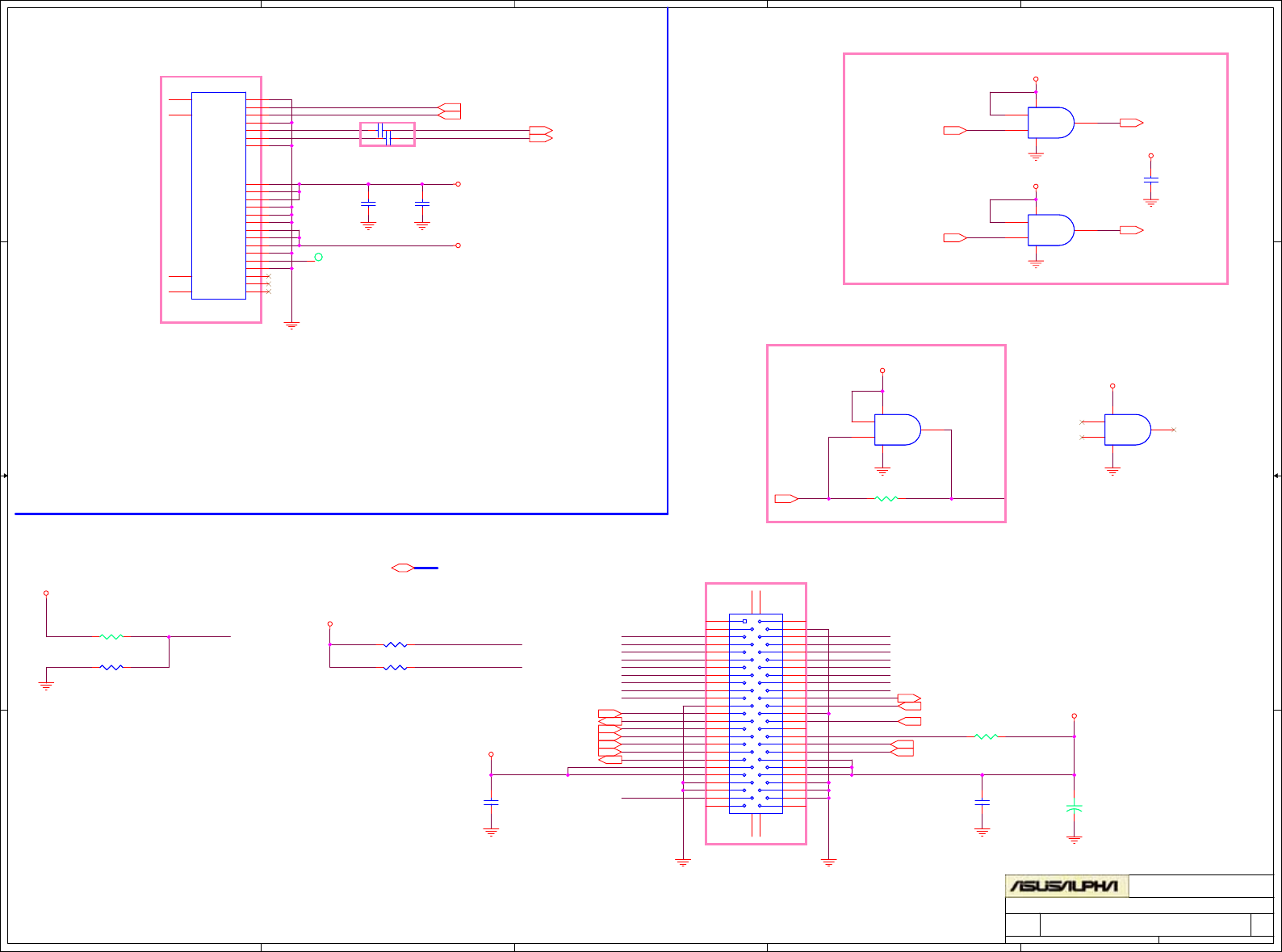Select the dual-row header connector body

(756, 714)
